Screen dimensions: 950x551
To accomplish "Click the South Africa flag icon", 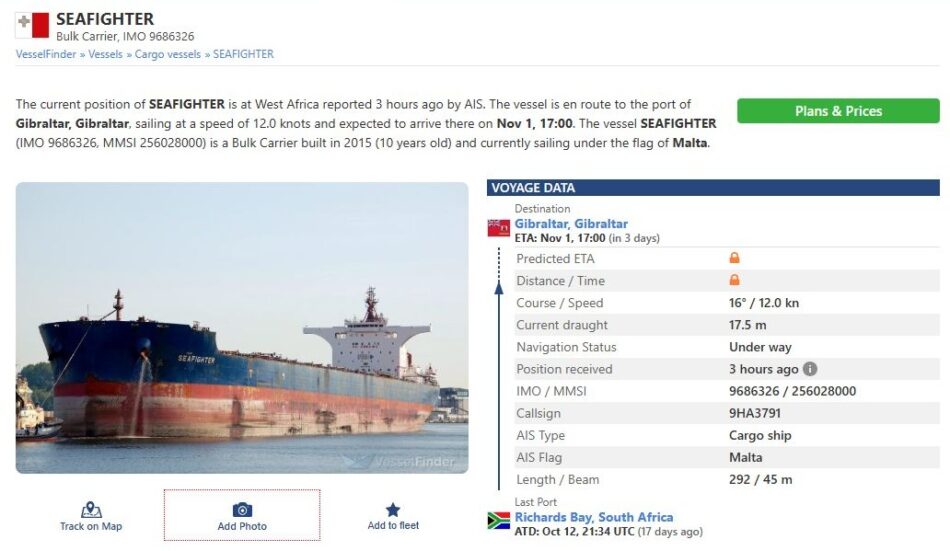I will tap(498, 520).
